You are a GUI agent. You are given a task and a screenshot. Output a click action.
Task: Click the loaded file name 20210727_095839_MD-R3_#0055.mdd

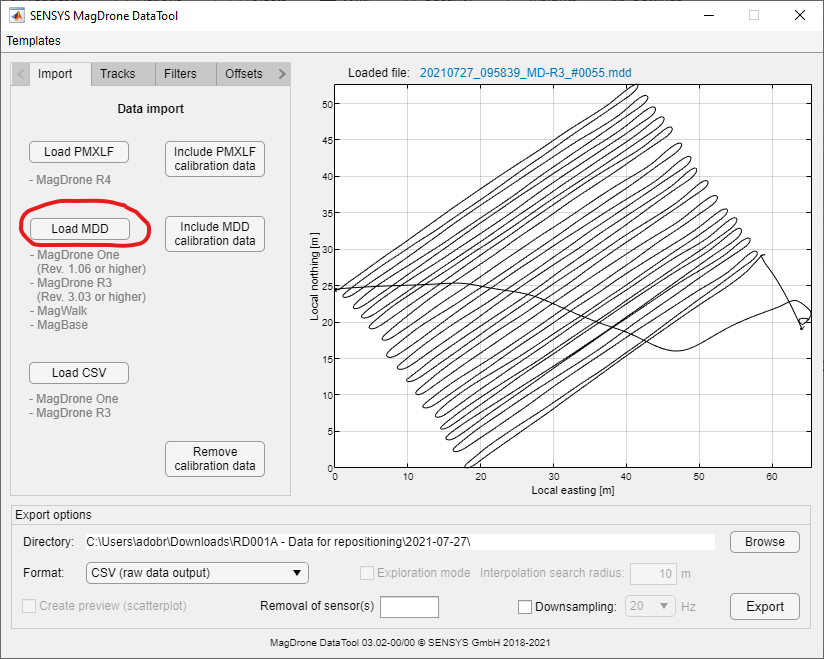pos(526,73)
